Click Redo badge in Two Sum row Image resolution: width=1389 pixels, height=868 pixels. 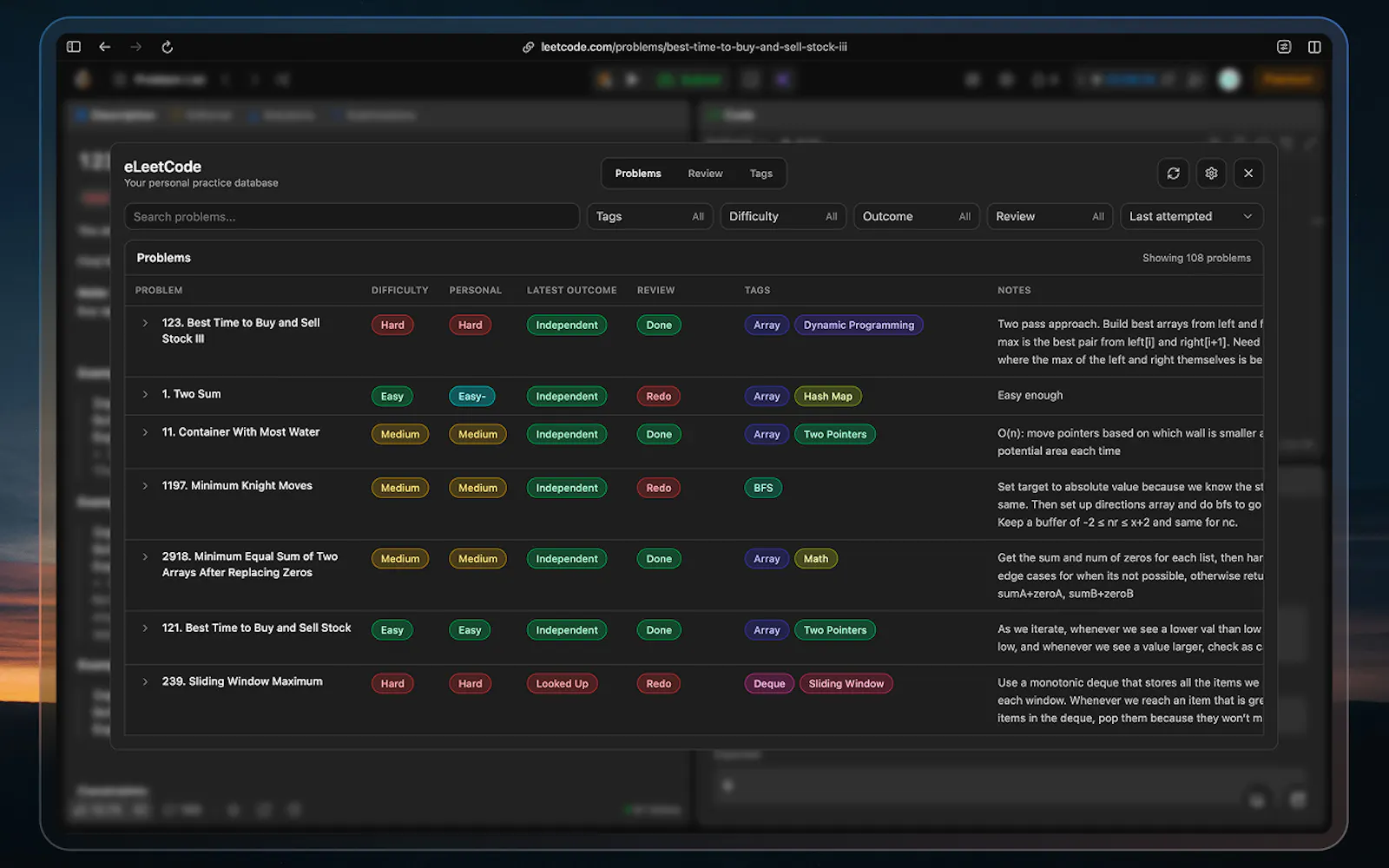pyautogui.click(x=658, y=396)
